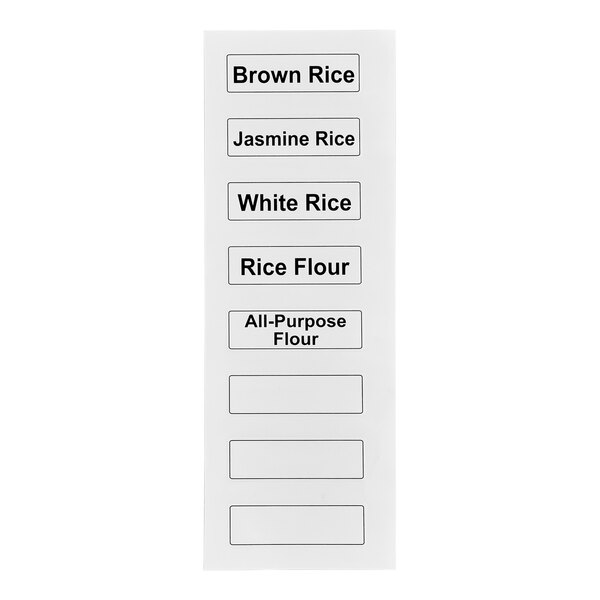Image resolution: width=600 pixels, height=600 pixels.
Task: Click the first blank label box
Action: tap(296, 394)
